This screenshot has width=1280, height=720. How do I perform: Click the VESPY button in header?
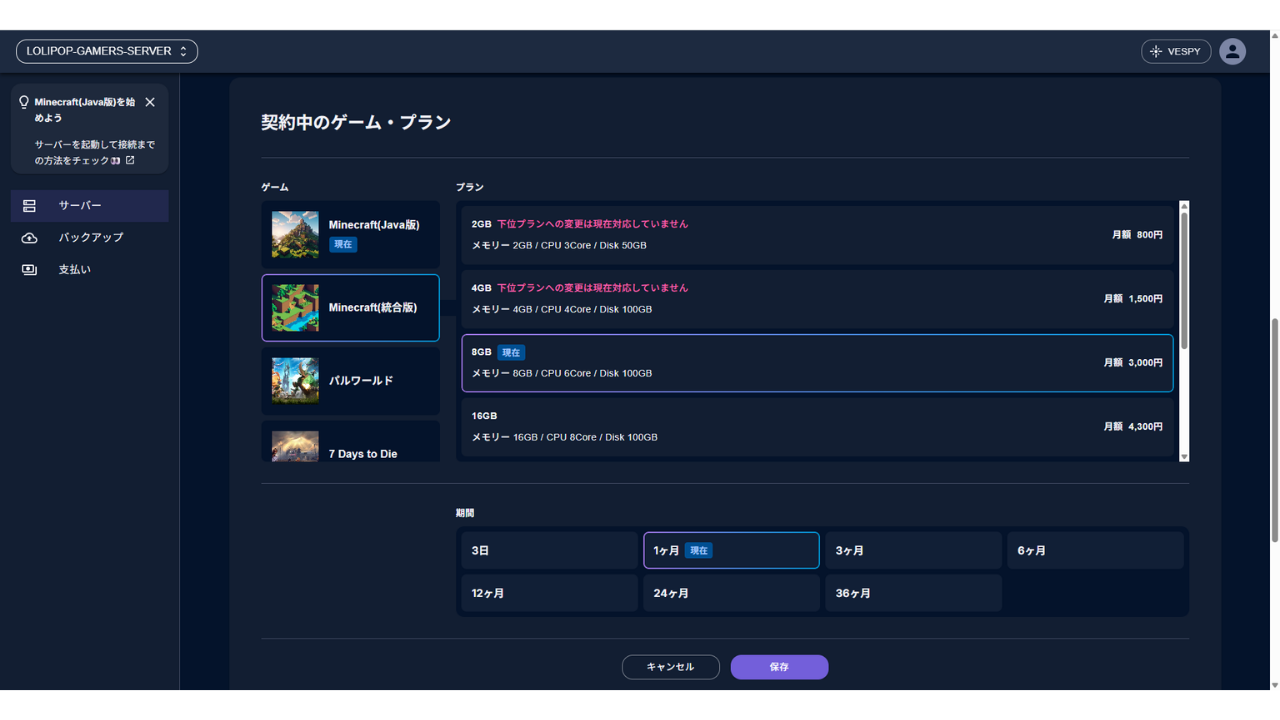[x=1176, y=51]
